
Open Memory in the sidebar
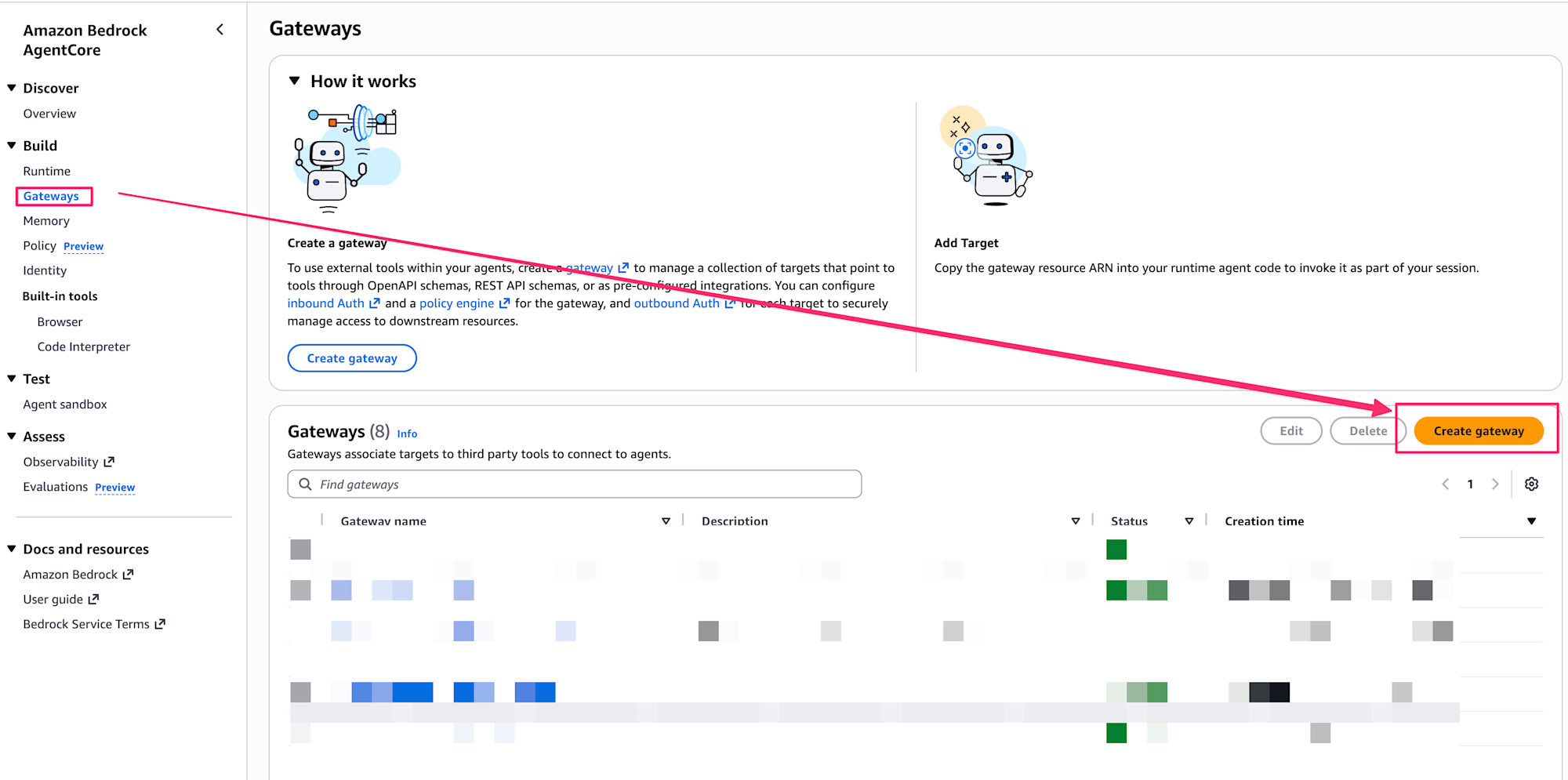[x=46, y=221]
